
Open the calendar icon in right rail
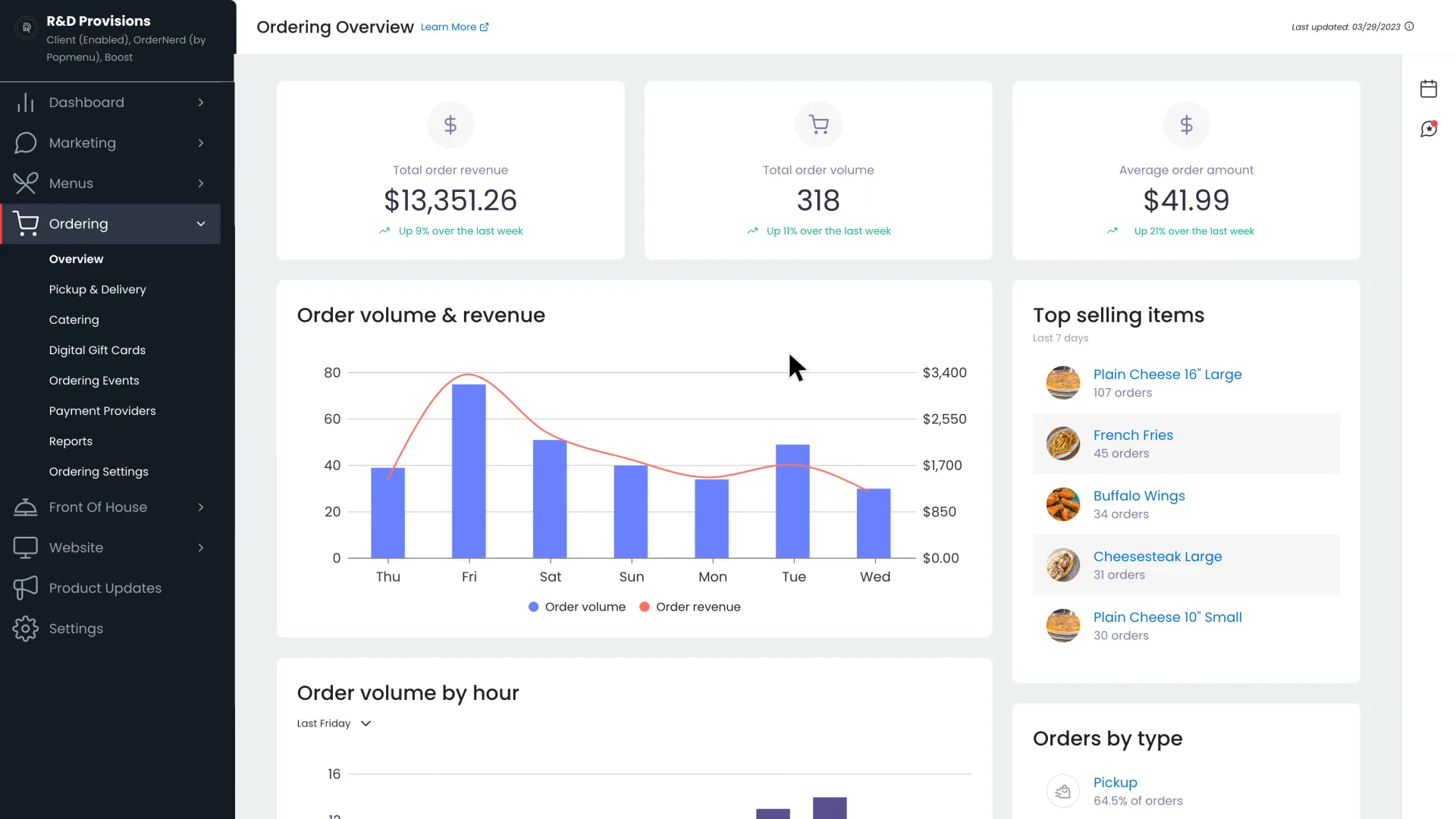pyautogui.click(x=1429, y=89)
